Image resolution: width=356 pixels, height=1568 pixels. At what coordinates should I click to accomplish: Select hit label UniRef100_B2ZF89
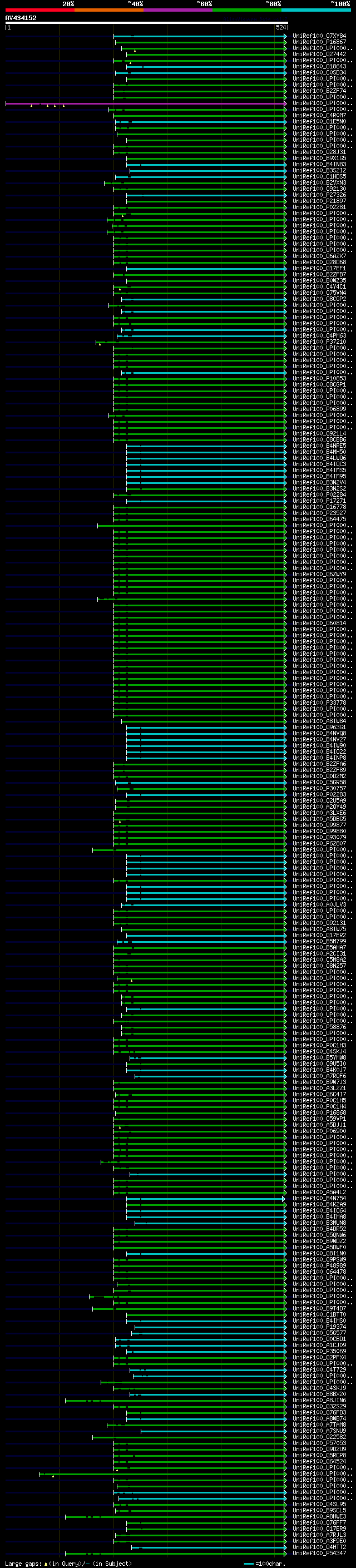(319, 770)
